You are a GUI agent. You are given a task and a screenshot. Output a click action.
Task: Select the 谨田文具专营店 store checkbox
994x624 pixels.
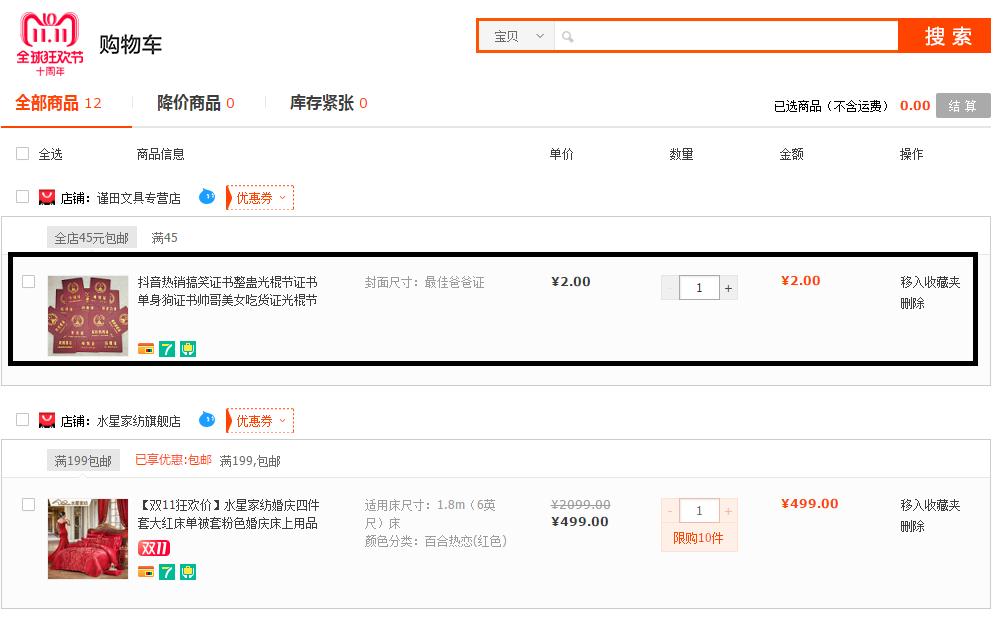pos(21,197)
